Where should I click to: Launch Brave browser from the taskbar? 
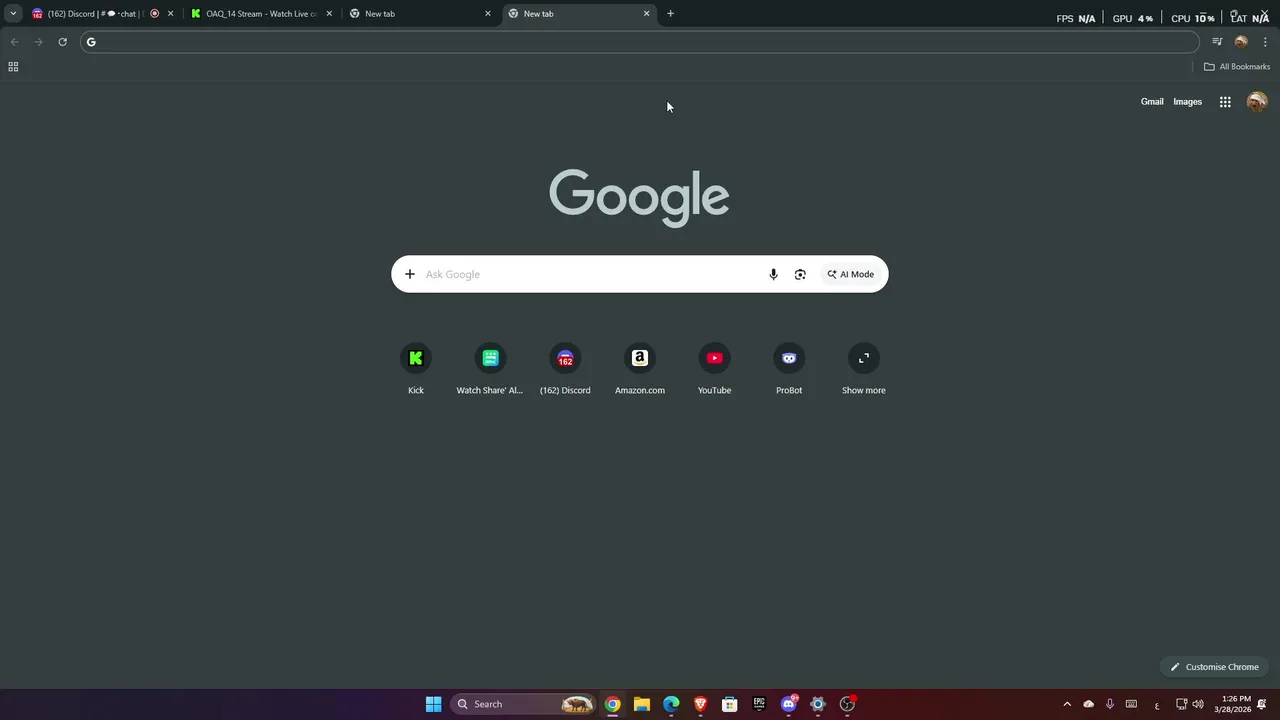700,704
